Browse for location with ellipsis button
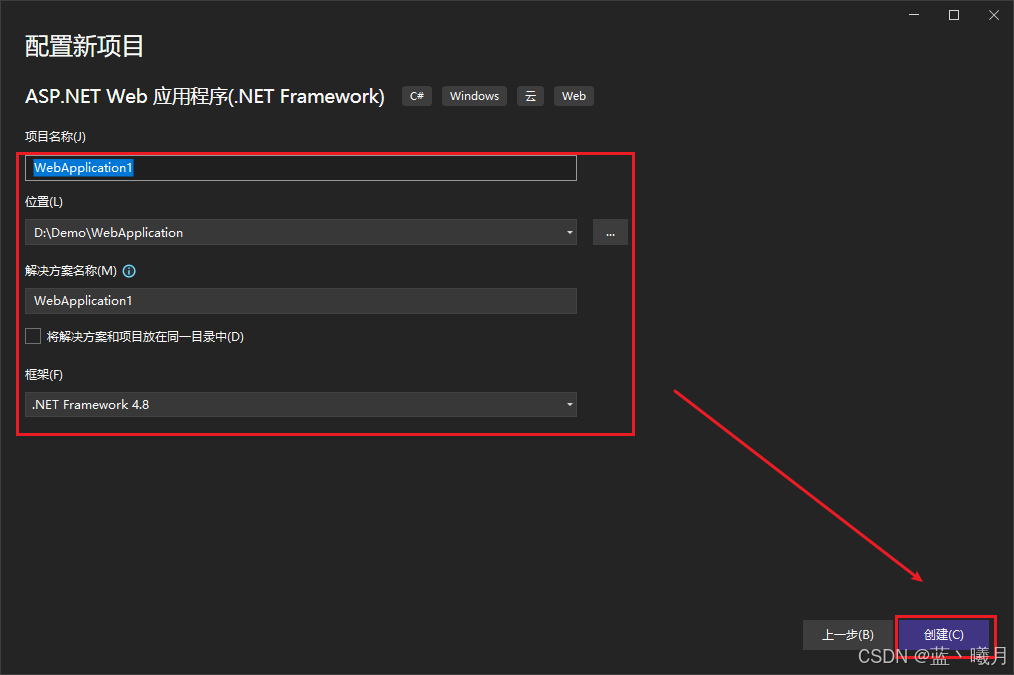 (x=610, y=232)
